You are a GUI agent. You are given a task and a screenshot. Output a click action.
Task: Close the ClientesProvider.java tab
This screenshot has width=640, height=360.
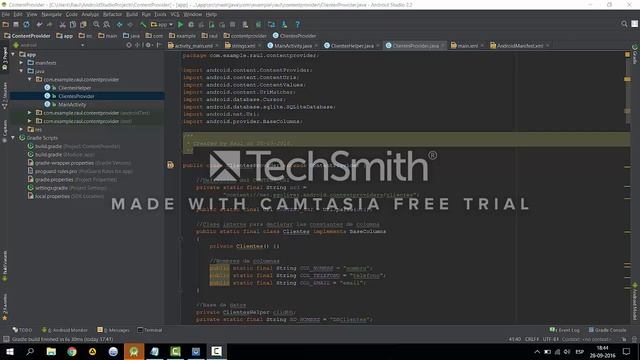443,46
